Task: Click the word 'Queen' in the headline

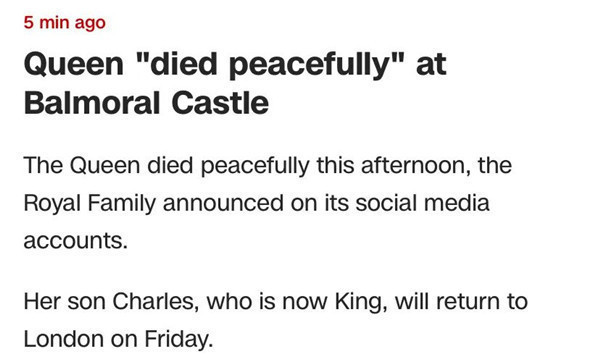Action: coord(74,65)
